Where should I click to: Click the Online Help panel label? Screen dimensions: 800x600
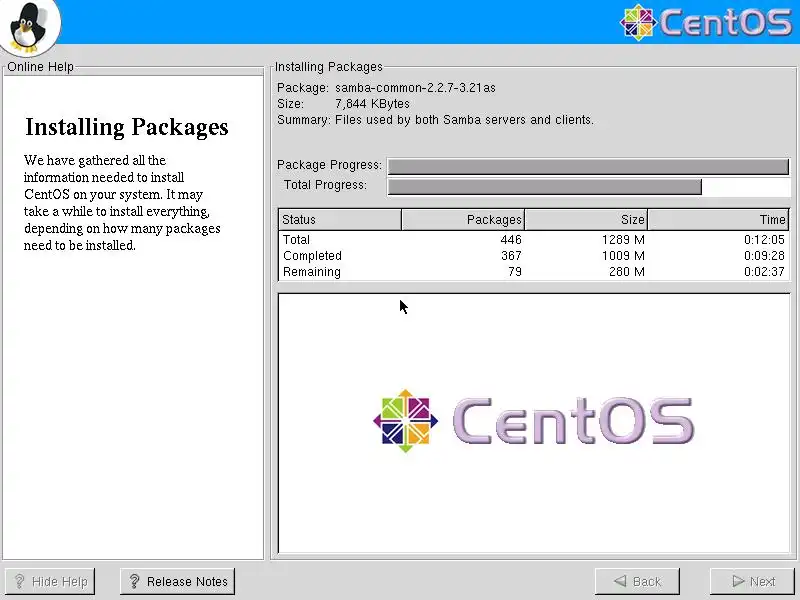[x=40, y=67]
